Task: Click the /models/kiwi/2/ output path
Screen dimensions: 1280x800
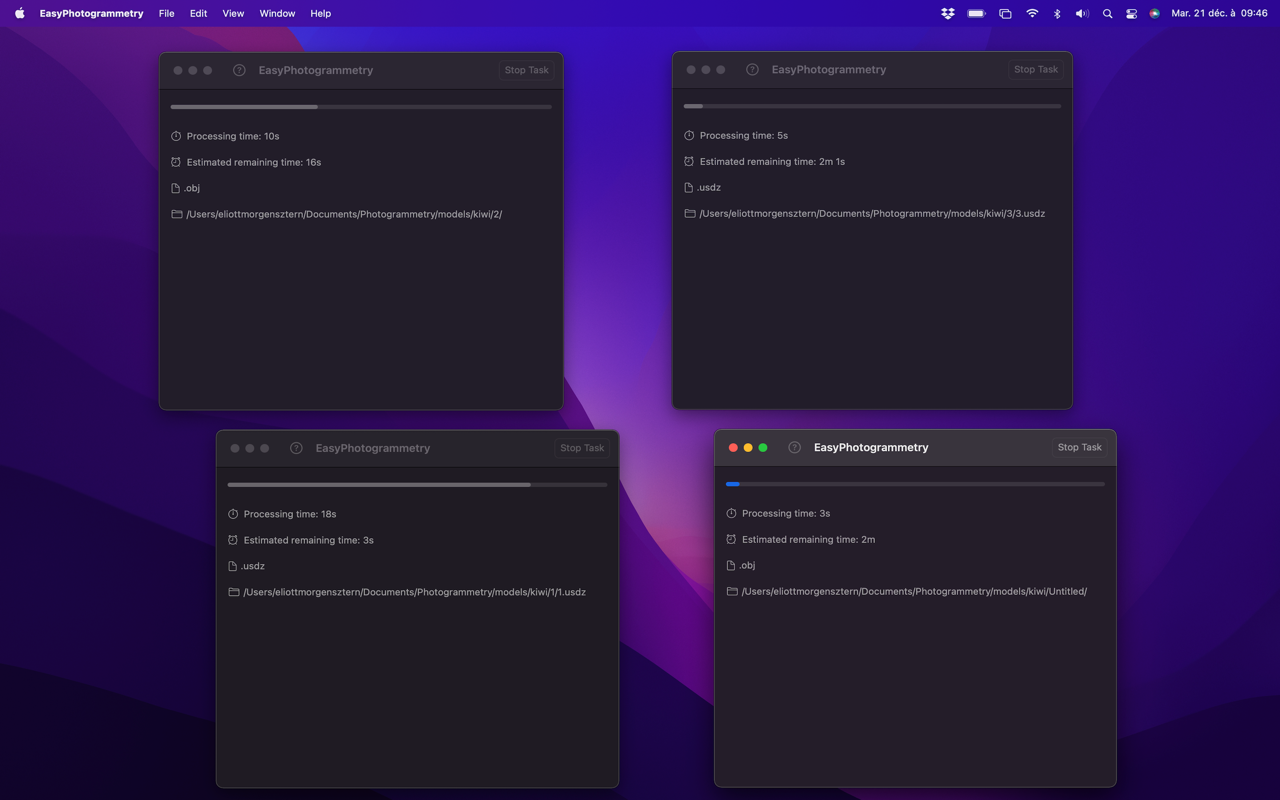Action: point(344,214)
